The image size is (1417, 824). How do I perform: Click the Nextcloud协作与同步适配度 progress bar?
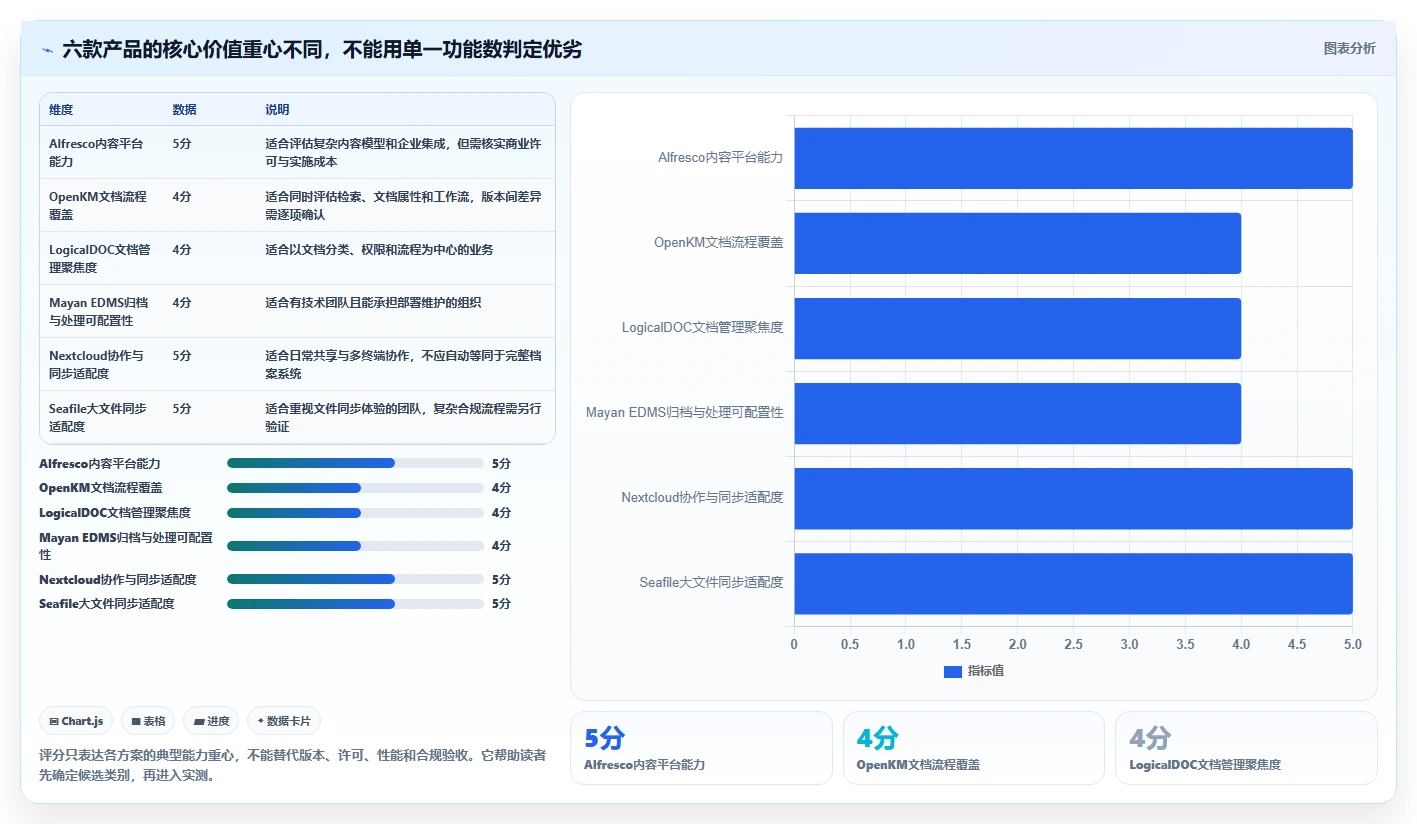(x=355, y=579)
